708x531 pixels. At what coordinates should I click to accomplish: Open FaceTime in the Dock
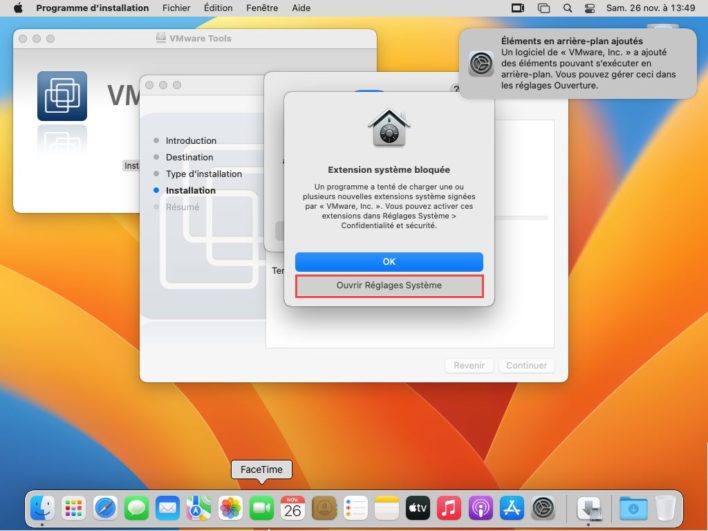pyautogui.click(x=261, y=508)
